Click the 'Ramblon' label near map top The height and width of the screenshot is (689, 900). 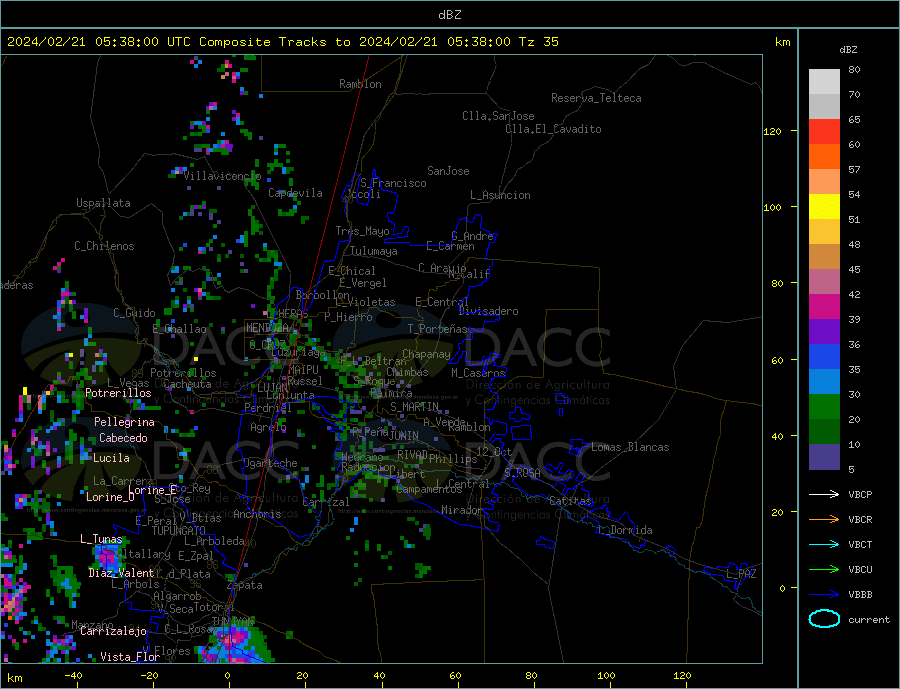360,84
